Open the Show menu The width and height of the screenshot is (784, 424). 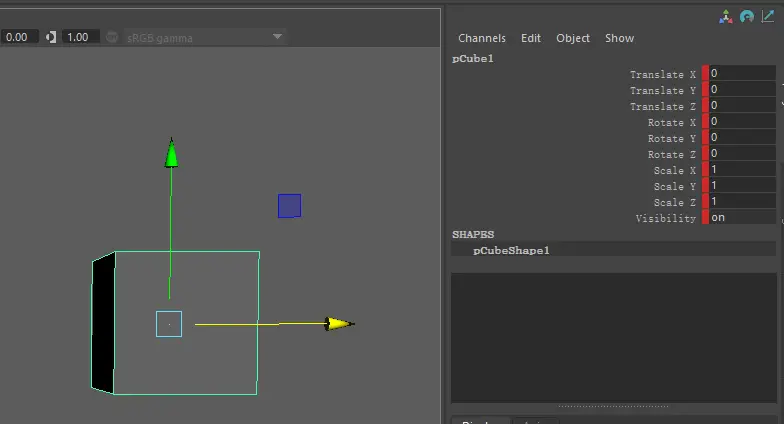click(x=619, y=38)
